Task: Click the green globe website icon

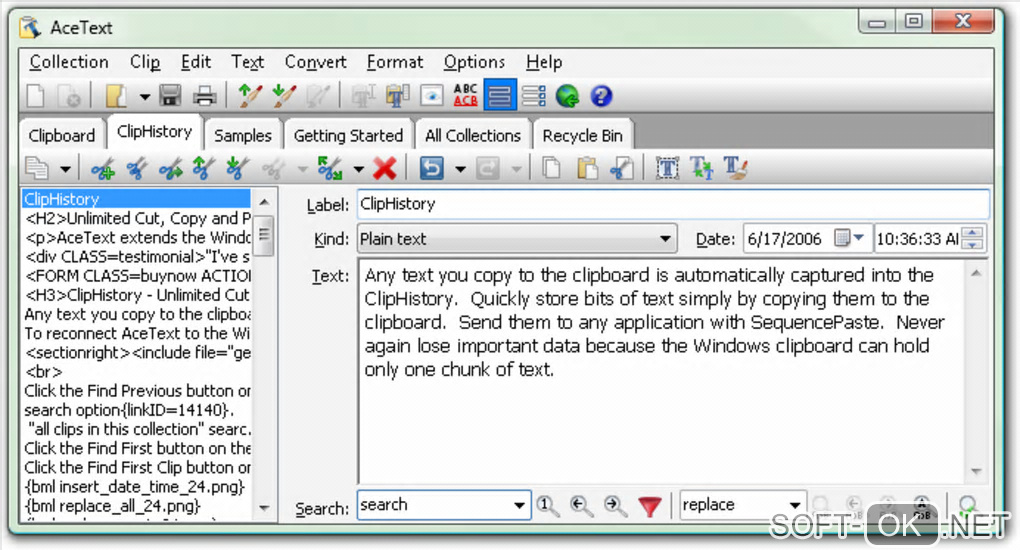Action: (x=567, y=96)
